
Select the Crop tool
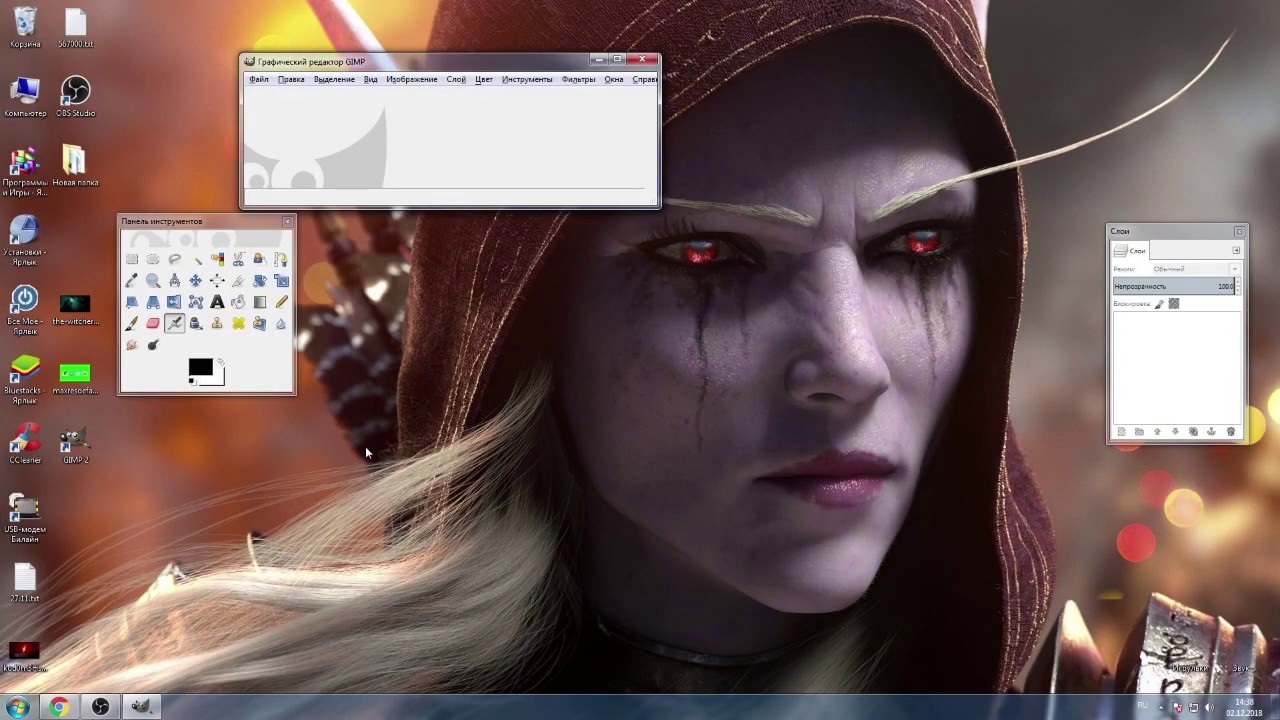pos(238,281)
